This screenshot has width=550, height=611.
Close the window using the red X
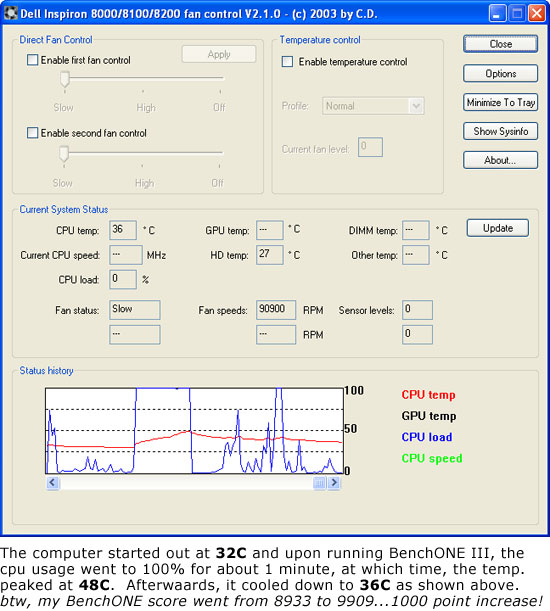pyautogui.click(x=537, y=14)
